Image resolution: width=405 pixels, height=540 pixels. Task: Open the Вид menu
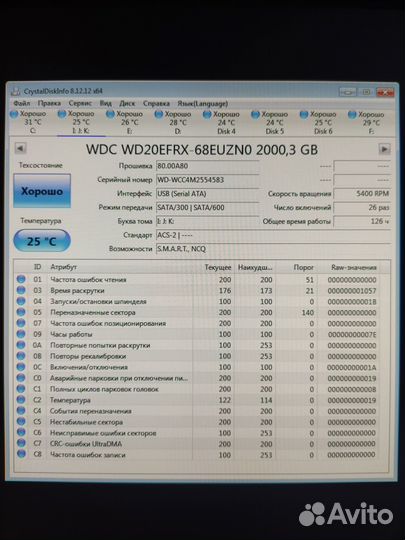point(106,103)
